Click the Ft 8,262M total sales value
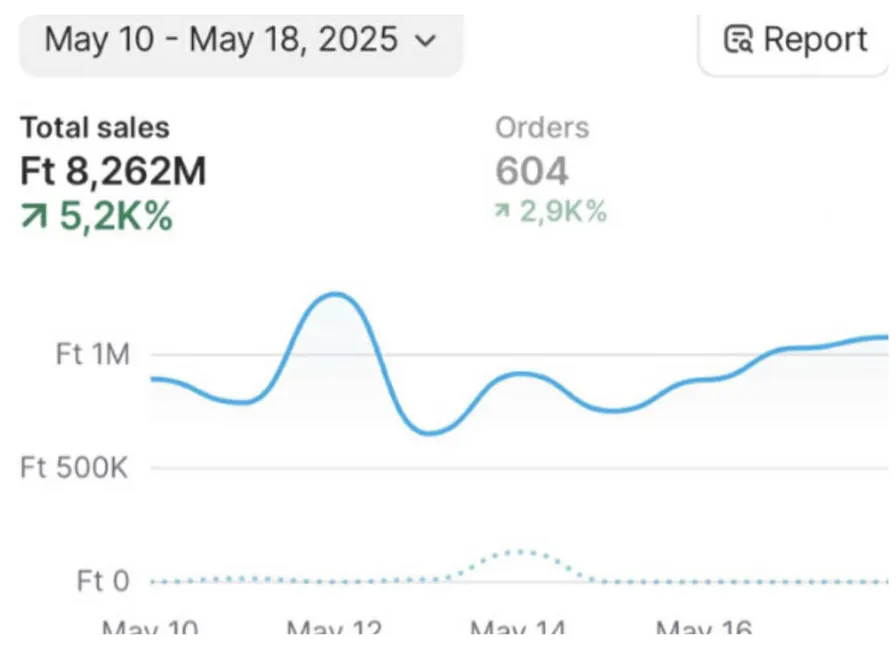Viewport: 896px width, 654px height. coord(113,171)
